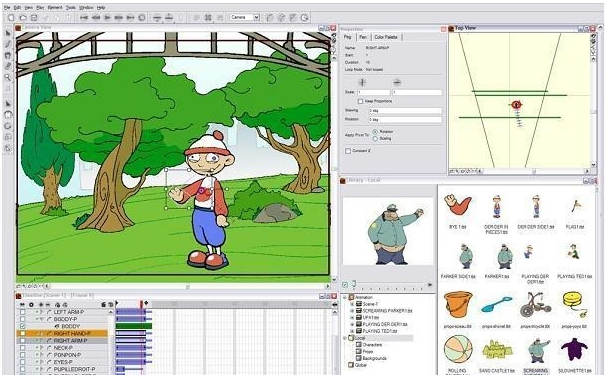Toggle the loop playback icon
Image resolution: width=608 pixels, height=375 pixels.
click(142, 17)
